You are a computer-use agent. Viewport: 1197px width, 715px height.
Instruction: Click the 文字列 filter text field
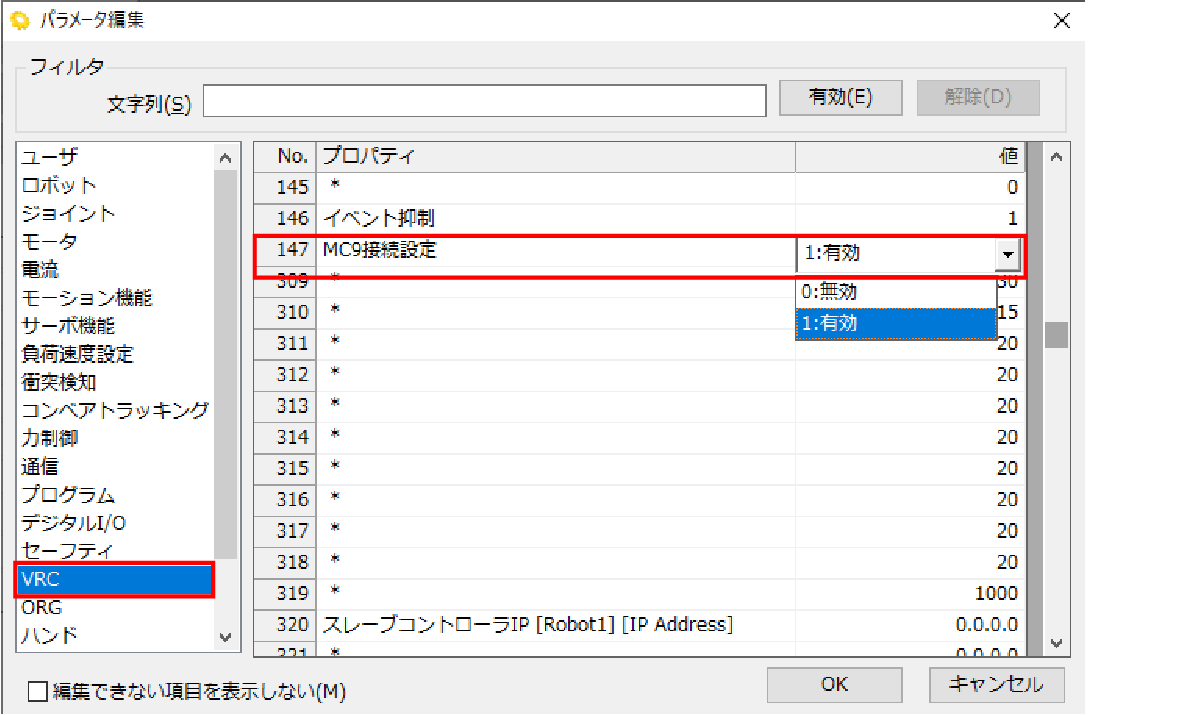pyautogui.click(x=484, y=100)
